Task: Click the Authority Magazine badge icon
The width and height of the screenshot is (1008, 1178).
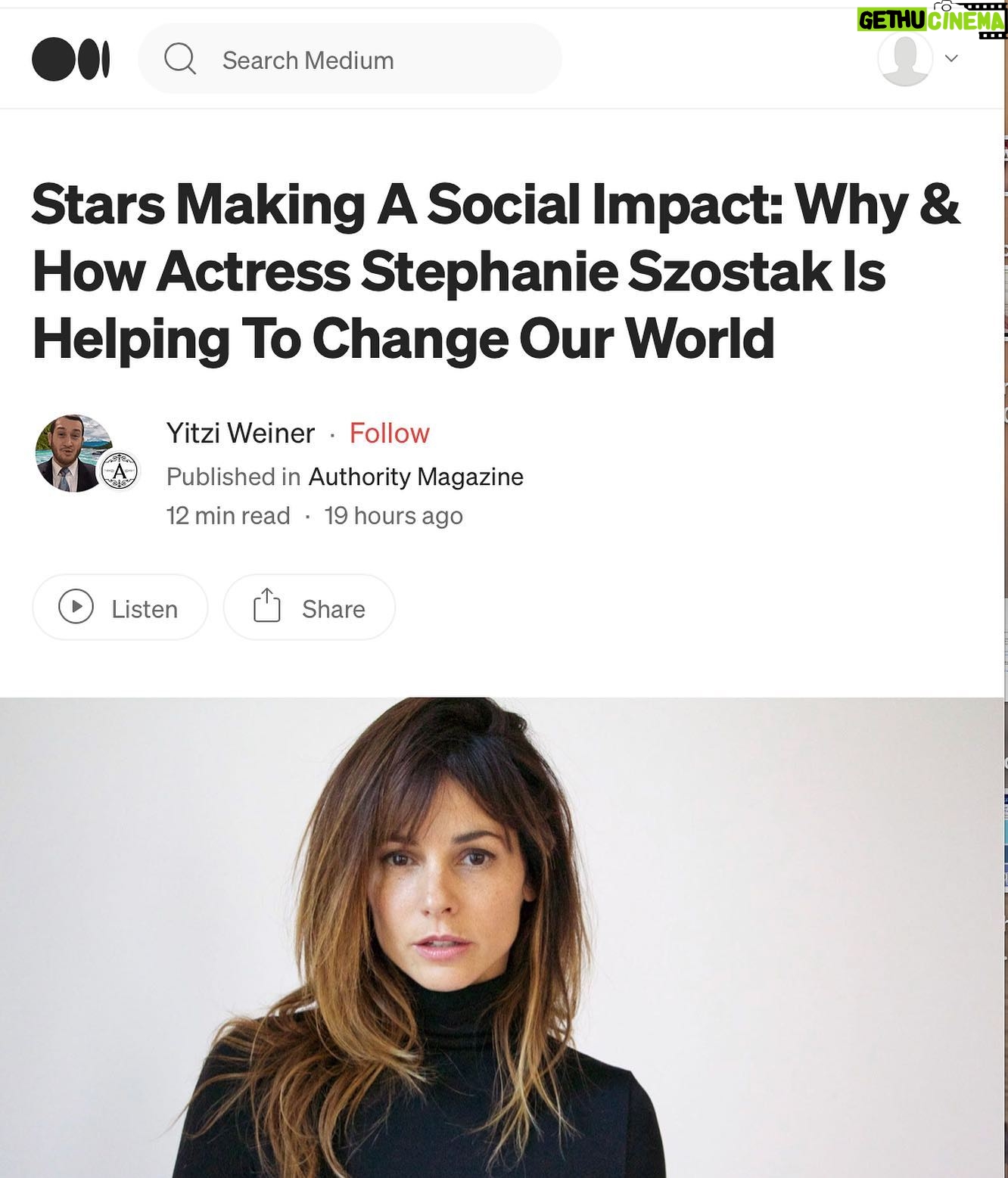Action: click(x=120, y=472)
